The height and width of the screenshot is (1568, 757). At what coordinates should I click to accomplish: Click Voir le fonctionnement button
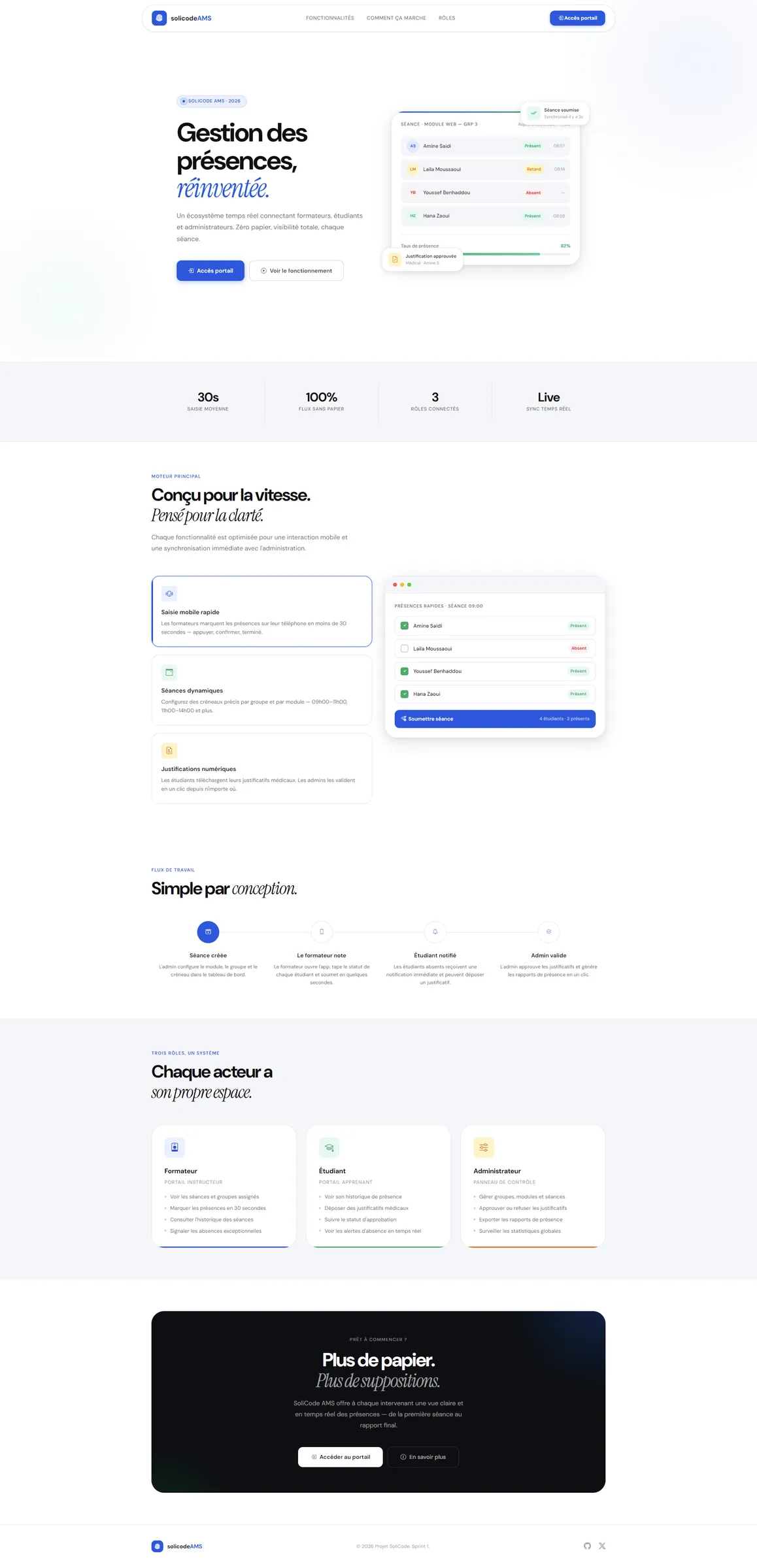pos(296,270)
